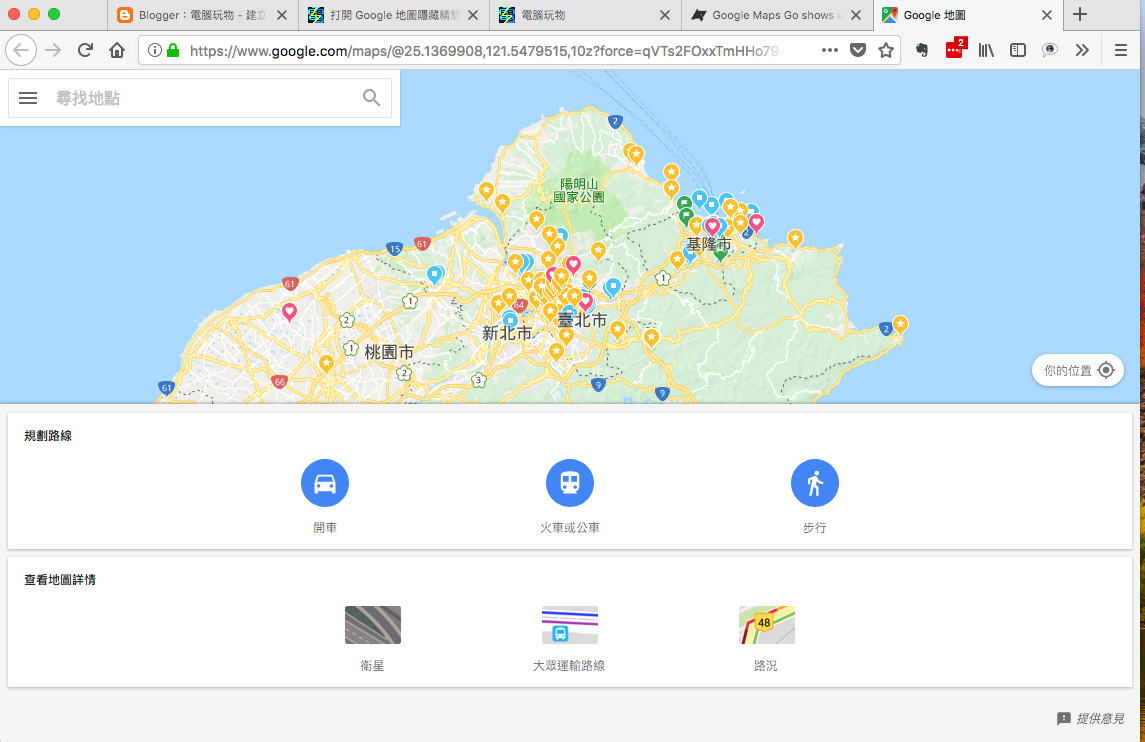
Task: Click the eye-shaped extension icon in toolbar
Action: click(1050, 50)
